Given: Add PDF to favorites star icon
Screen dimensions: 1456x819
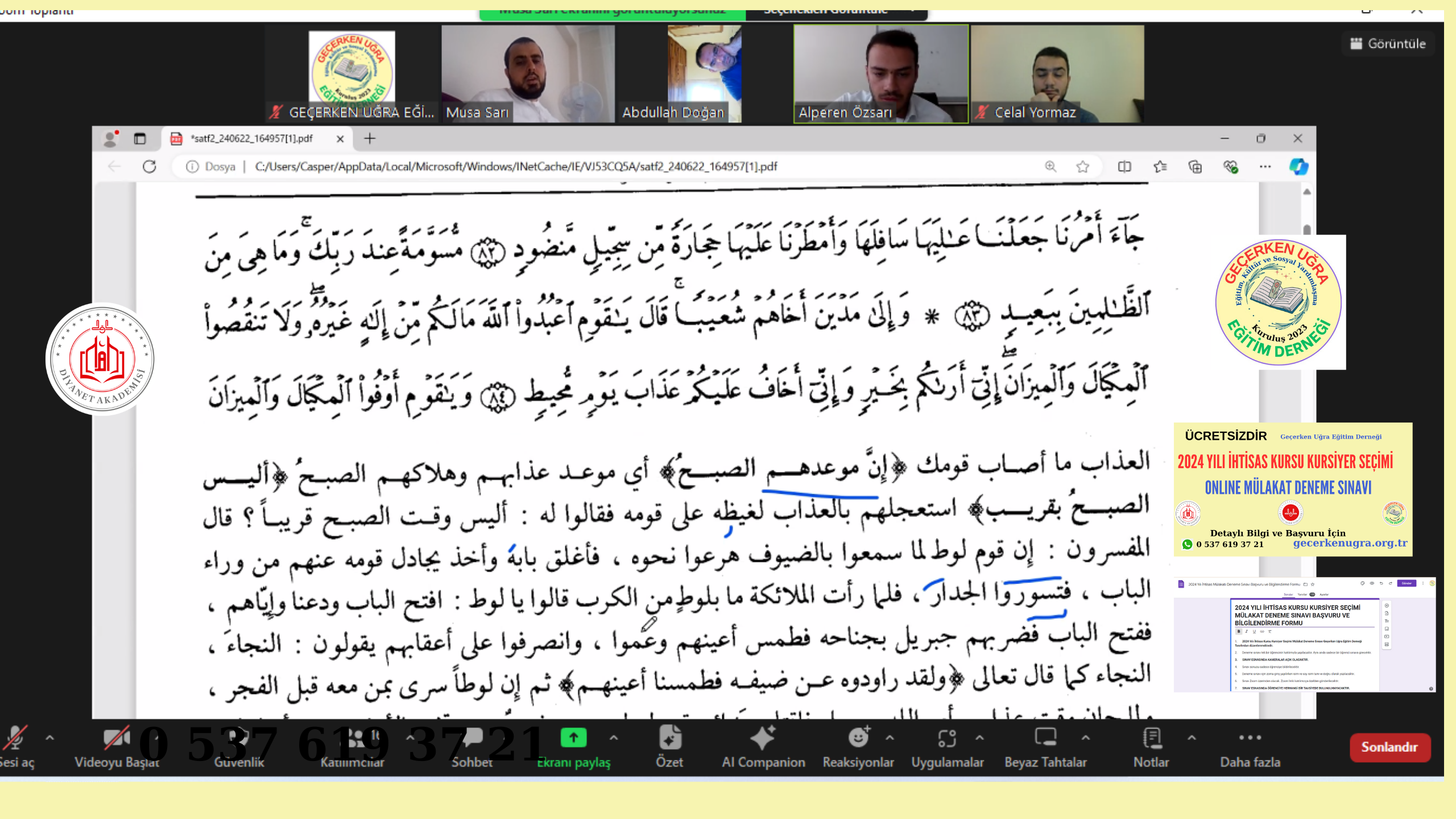Looking at the screenshot, I should point(1082,167).
